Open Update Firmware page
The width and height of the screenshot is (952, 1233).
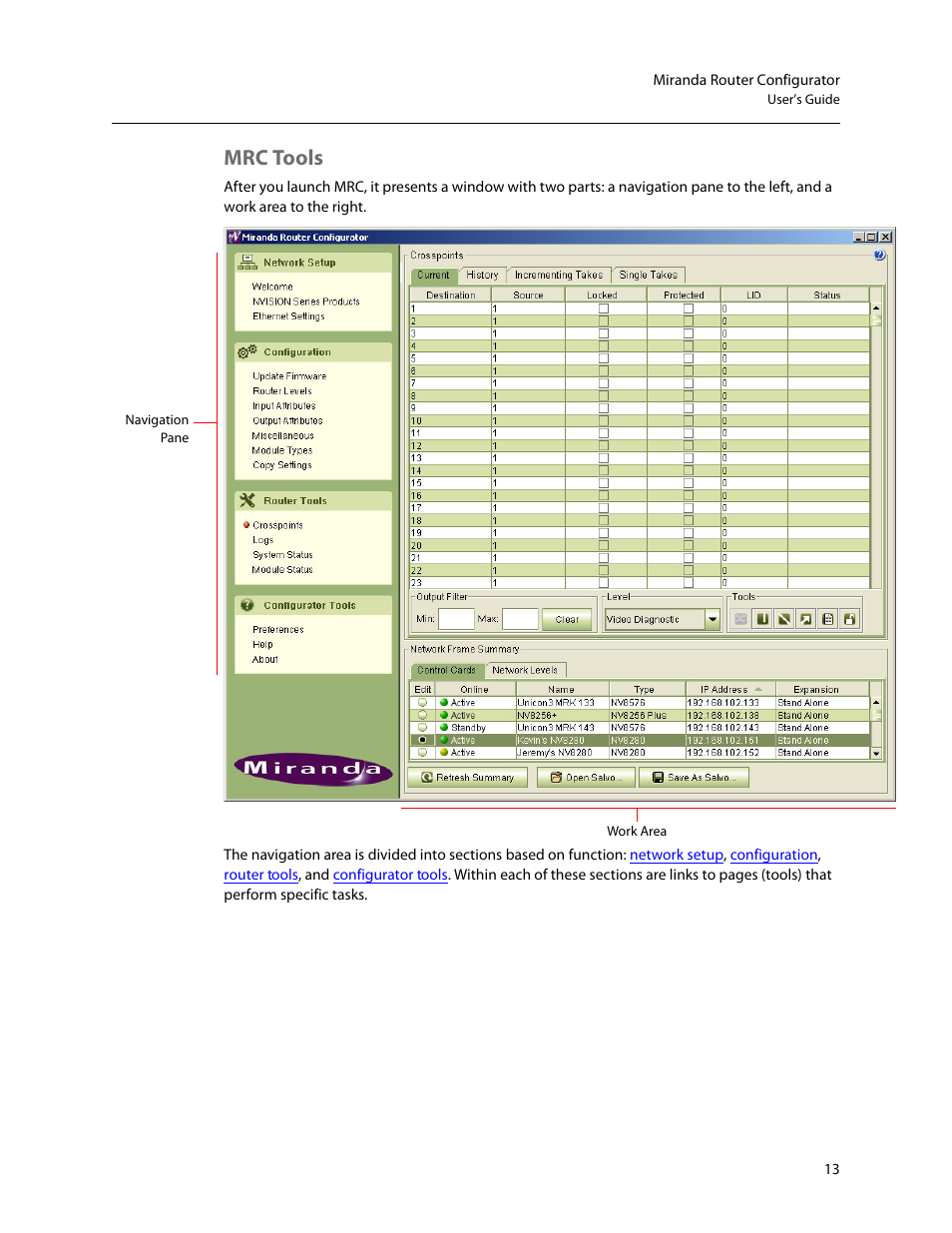pos(289,376)
